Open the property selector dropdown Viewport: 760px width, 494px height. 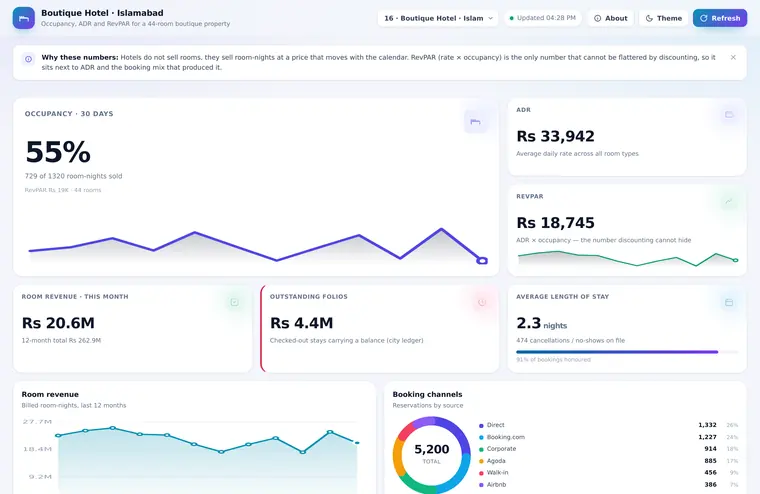click(x=438, y=18)
